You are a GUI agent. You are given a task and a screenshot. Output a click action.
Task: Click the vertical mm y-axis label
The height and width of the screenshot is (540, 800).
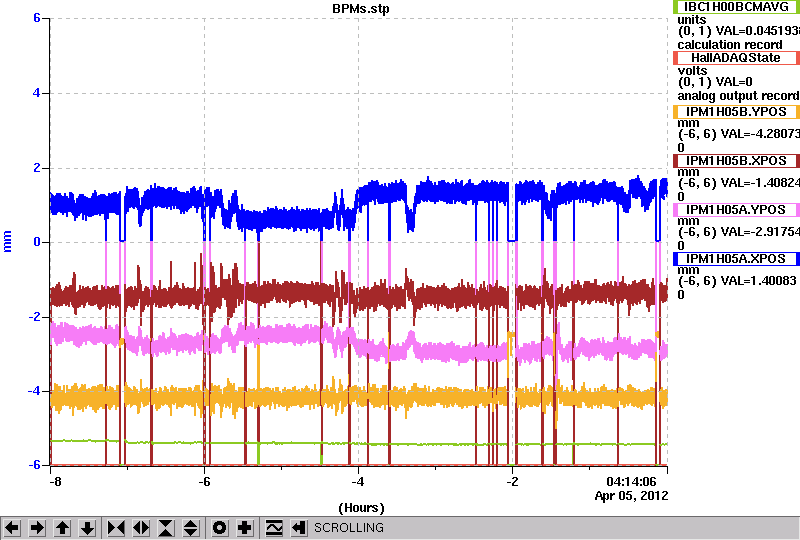coord(7,242)
